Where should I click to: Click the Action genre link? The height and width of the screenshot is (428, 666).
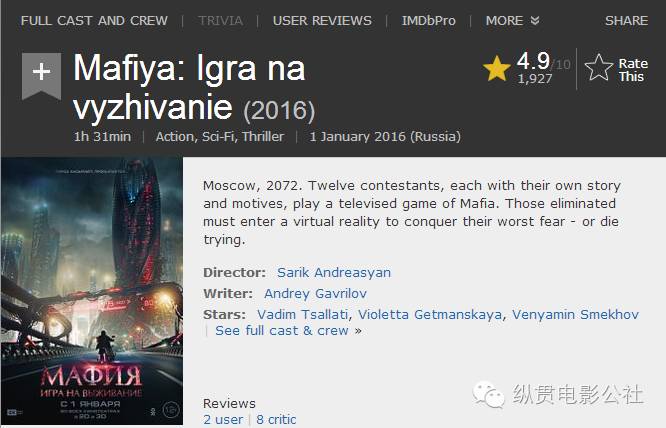(175, 136)
